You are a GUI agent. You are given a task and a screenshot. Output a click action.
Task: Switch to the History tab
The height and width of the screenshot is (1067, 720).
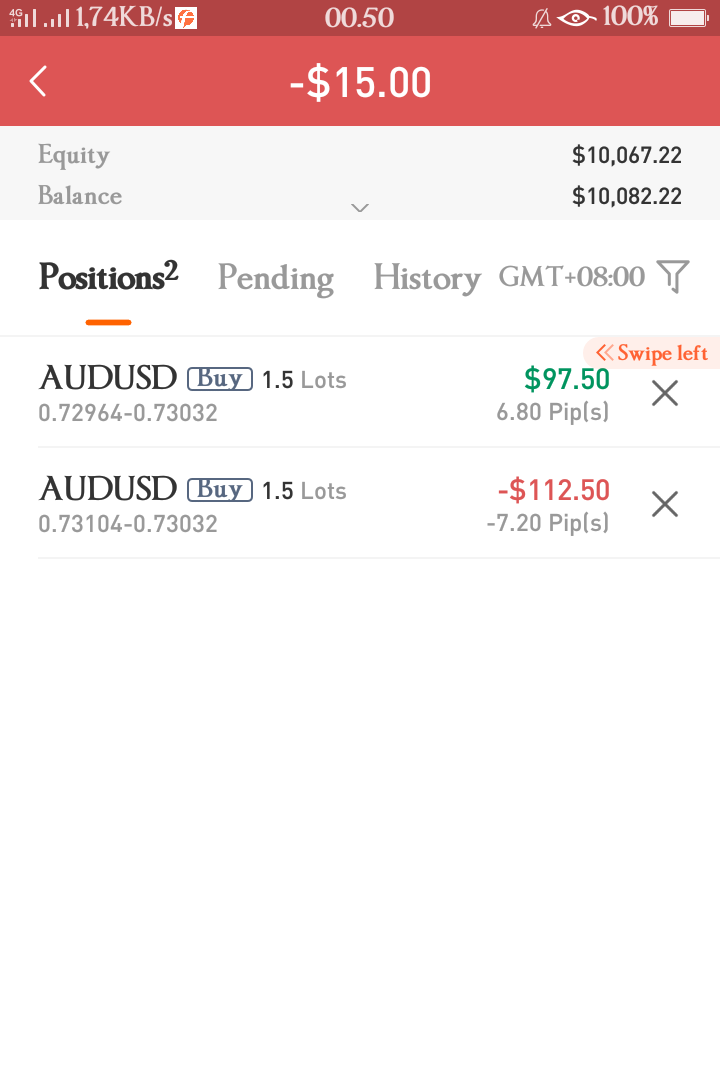[427, 278]
